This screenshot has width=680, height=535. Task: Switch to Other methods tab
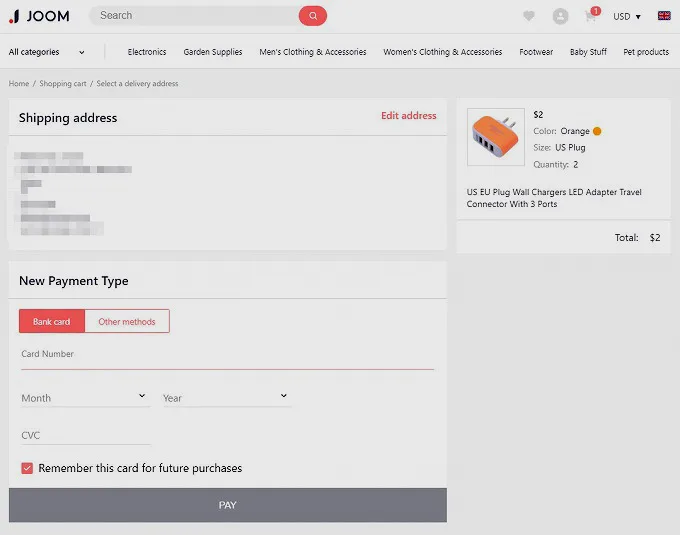pos(127,321)
